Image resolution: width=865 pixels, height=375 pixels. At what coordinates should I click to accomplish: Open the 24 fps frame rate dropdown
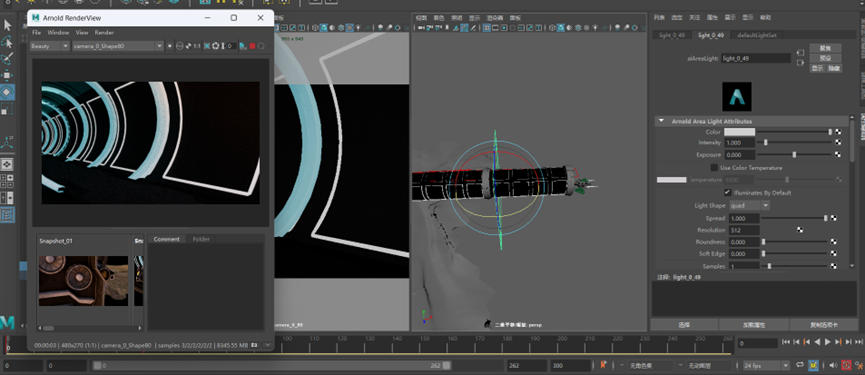767,365
